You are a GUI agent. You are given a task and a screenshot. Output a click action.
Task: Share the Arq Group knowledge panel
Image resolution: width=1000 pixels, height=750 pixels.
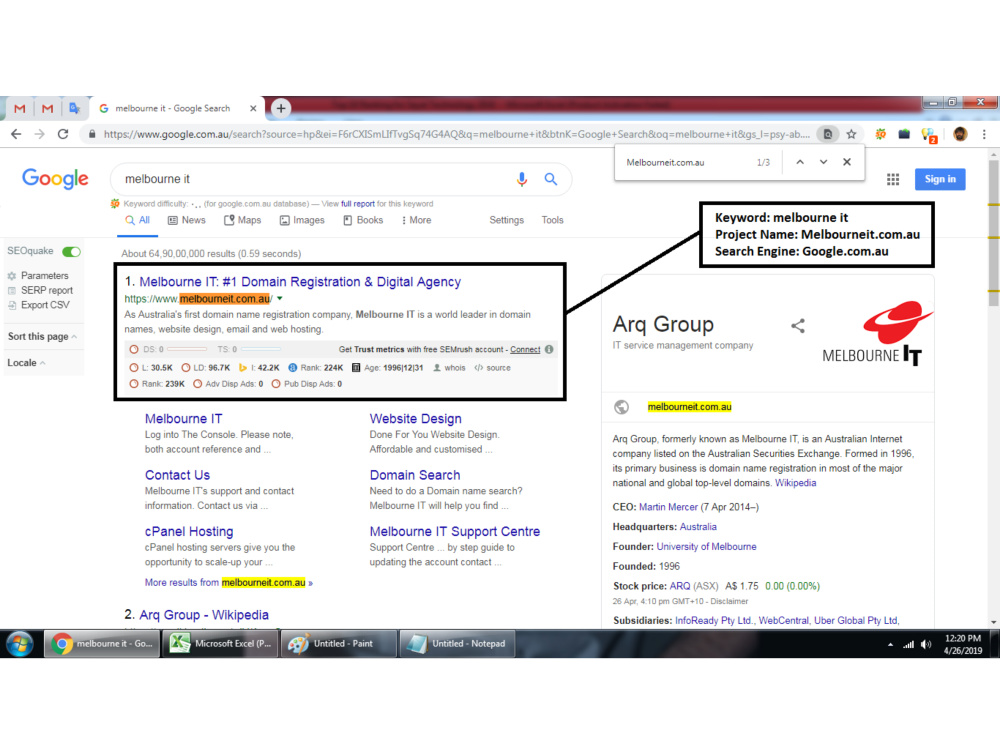pos(798,326)
